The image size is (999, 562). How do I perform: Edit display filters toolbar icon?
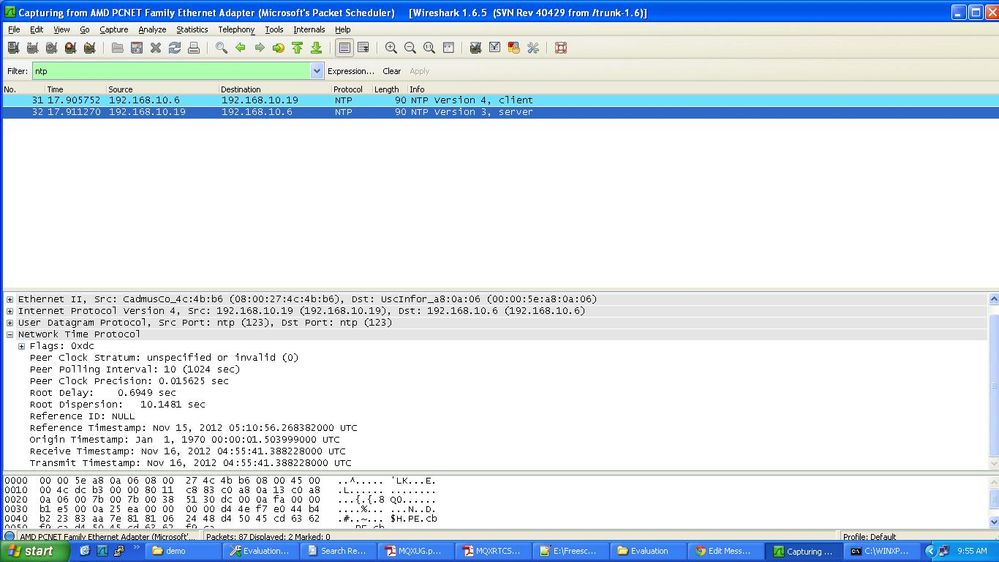pos(494,48)
